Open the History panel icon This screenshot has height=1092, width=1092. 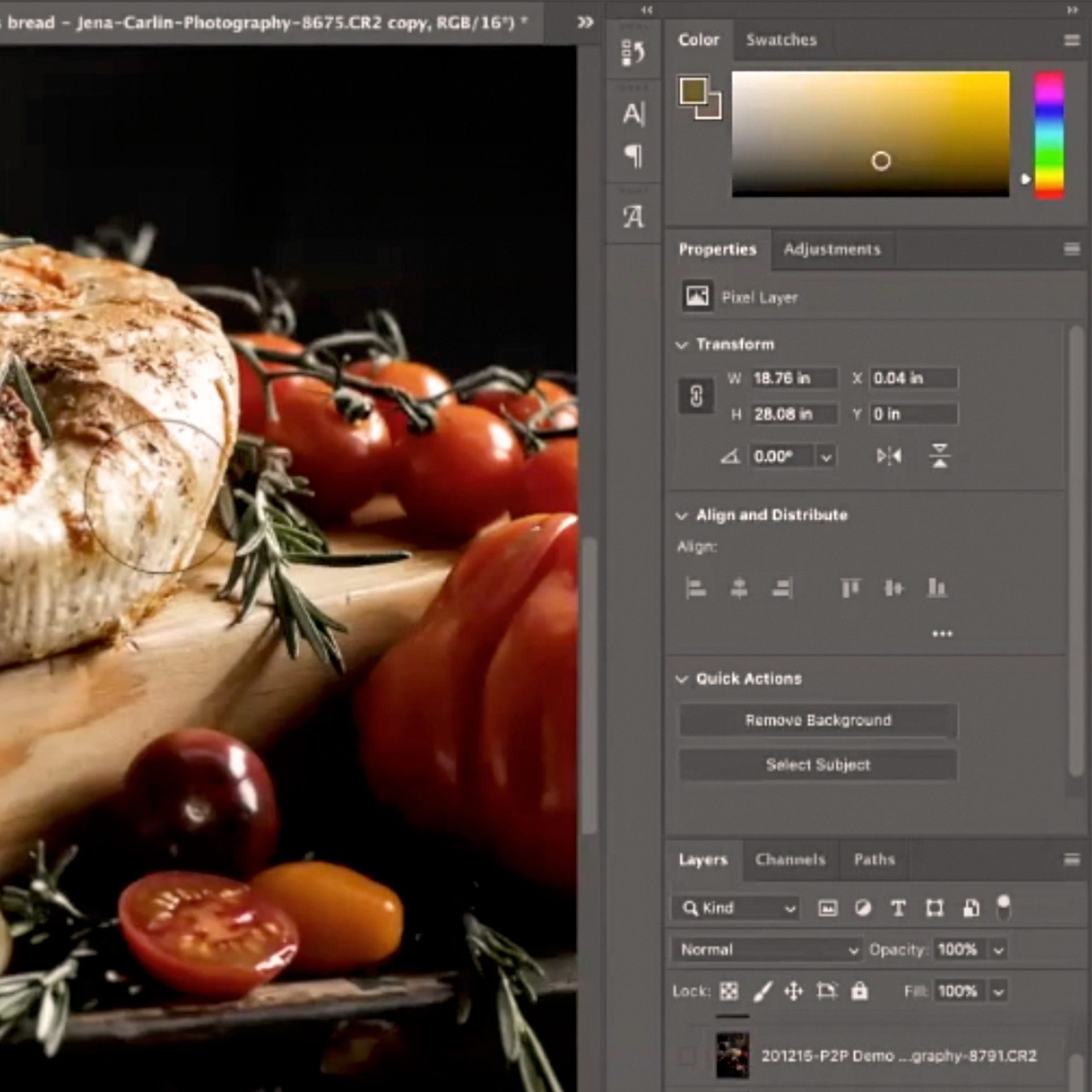(633, 52)
